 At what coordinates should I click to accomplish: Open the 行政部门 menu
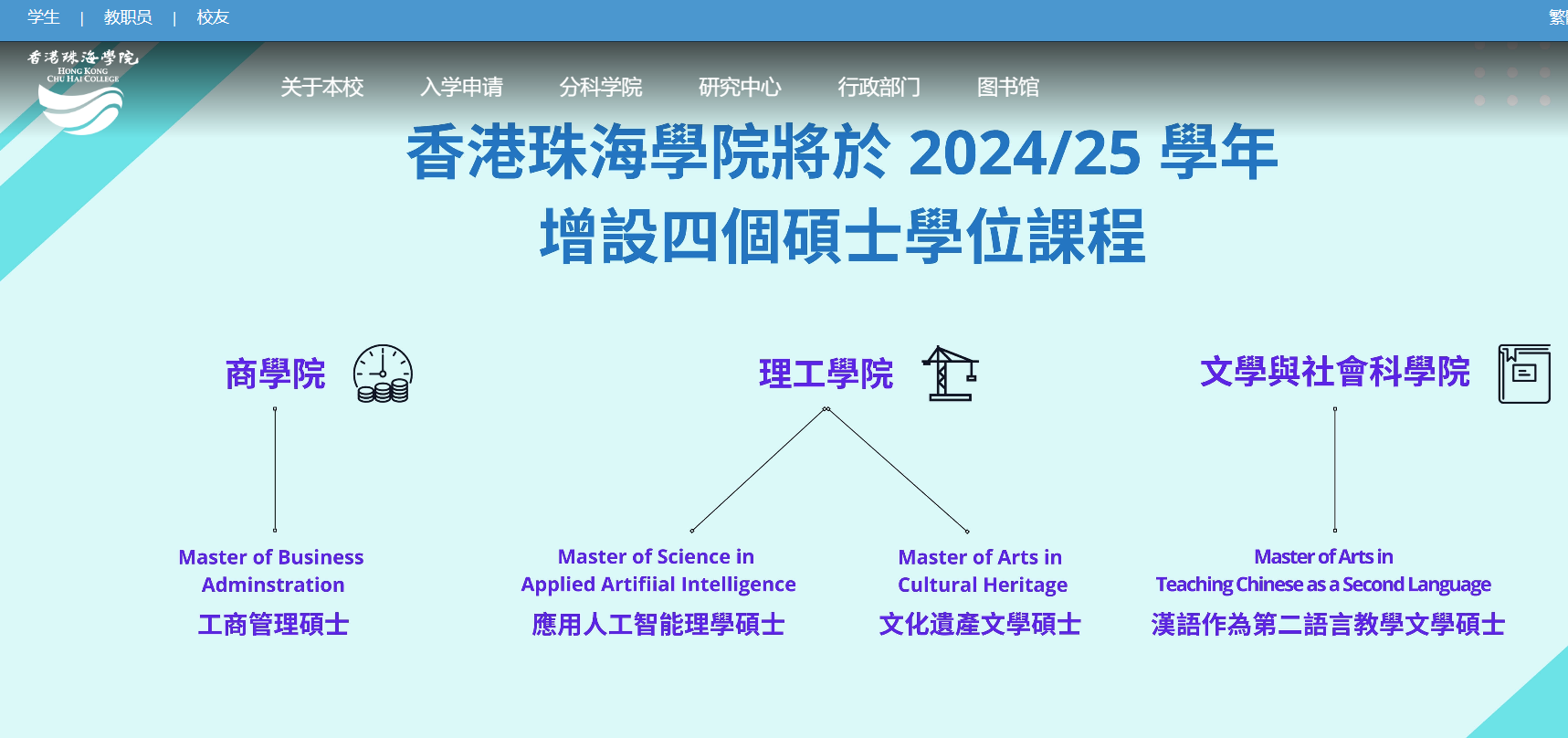[879, 87]
